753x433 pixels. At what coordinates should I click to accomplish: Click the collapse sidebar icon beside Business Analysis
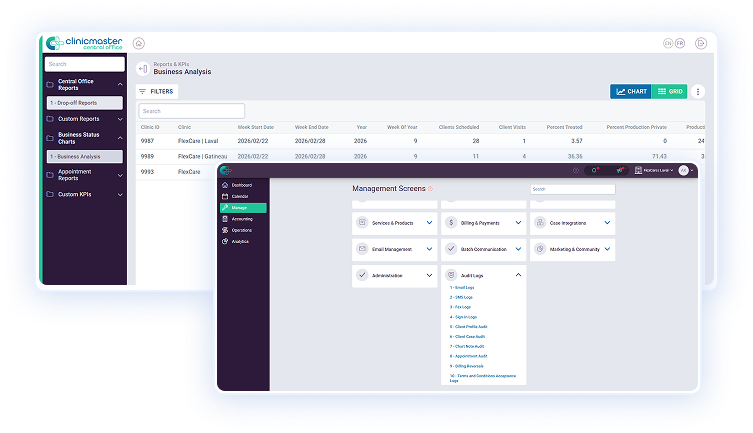pos(143,69)
